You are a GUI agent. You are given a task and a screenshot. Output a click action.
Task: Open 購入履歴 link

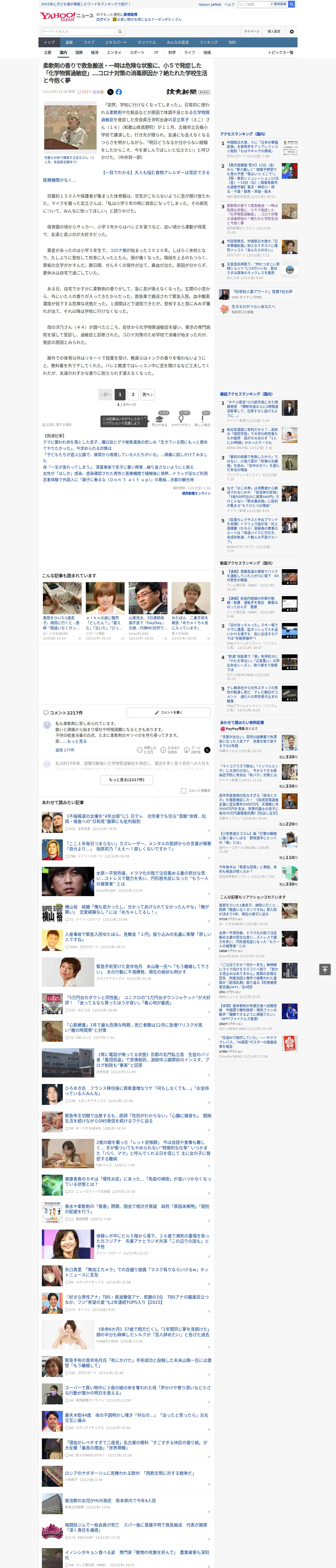(x=274, y=31)
